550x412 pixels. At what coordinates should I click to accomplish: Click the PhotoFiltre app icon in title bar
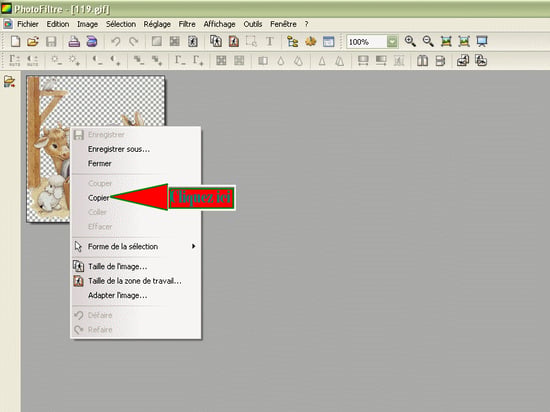click(x=6, y=8)
